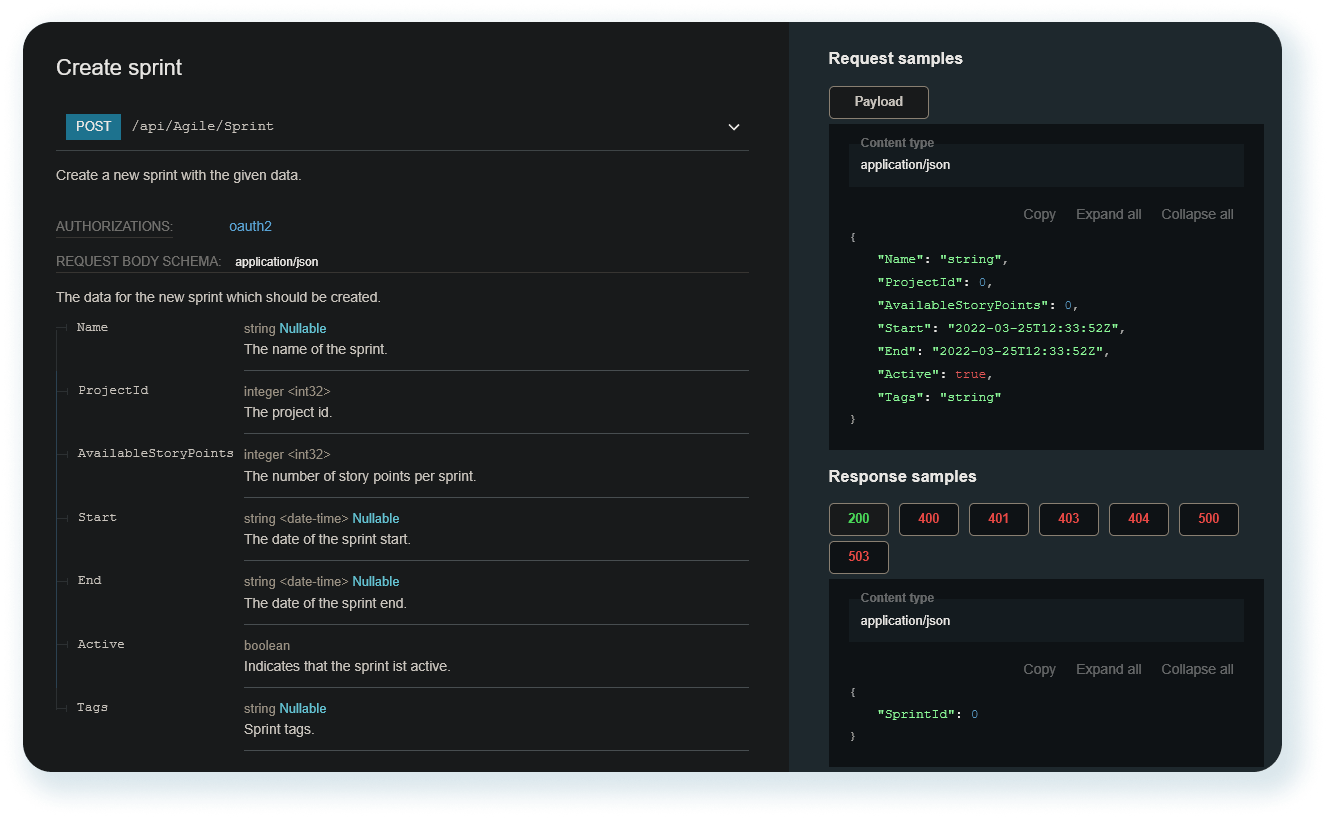The height and width of the screenshot is (818, 1327).
Task: Click the AvailableStoryPoints schema property
Action: [x=155, y=453]
